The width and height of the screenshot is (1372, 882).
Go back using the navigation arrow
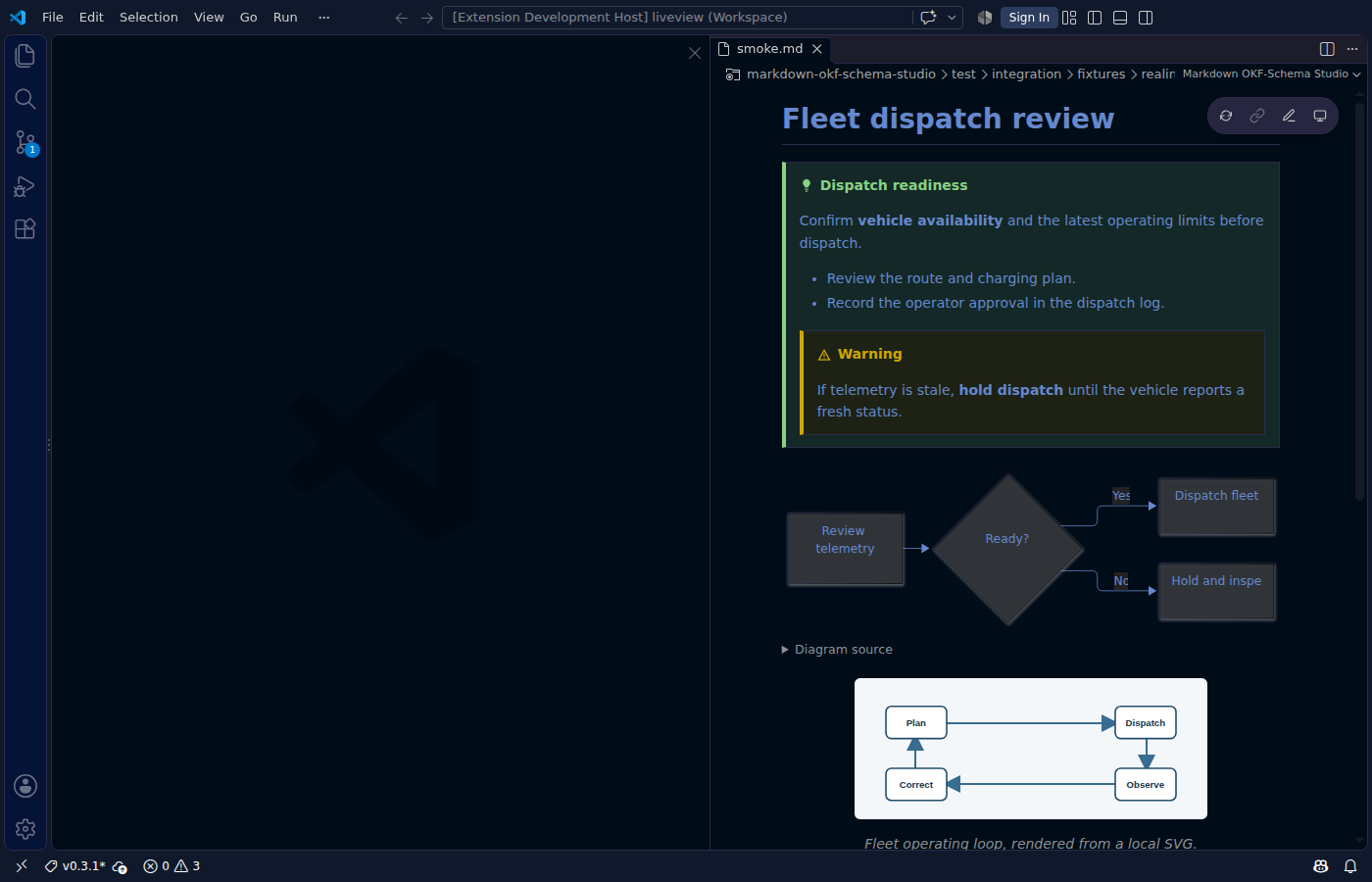401,18
